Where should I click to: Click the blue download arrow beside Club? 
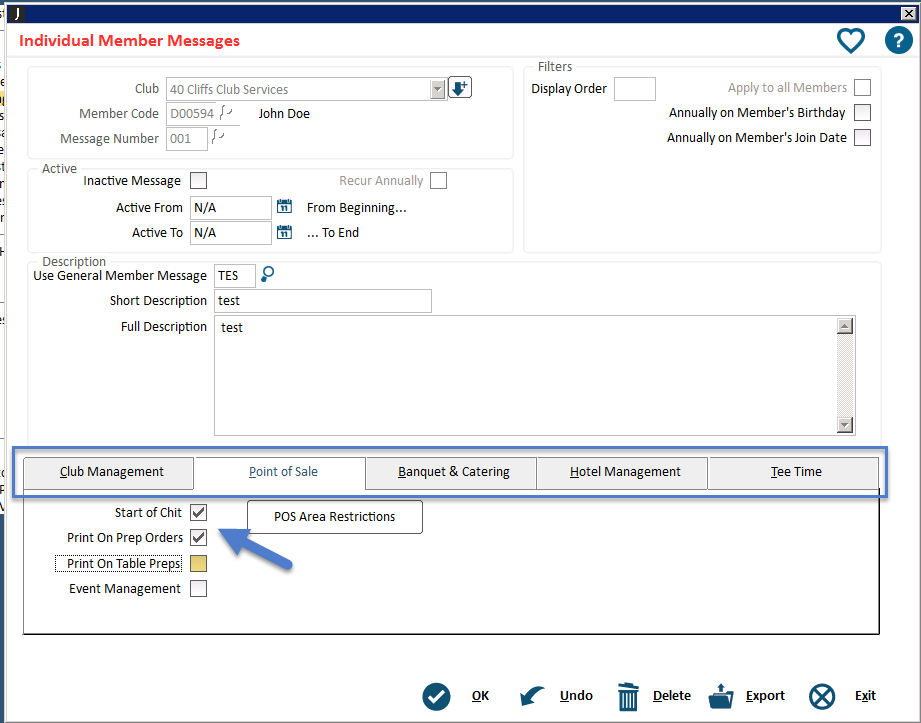pyautogui.click(x=459, y=88)
